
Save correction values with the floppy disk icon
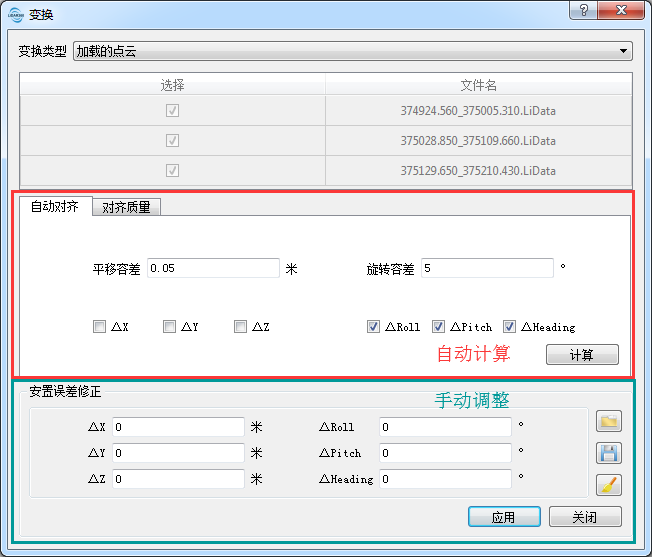609,453
